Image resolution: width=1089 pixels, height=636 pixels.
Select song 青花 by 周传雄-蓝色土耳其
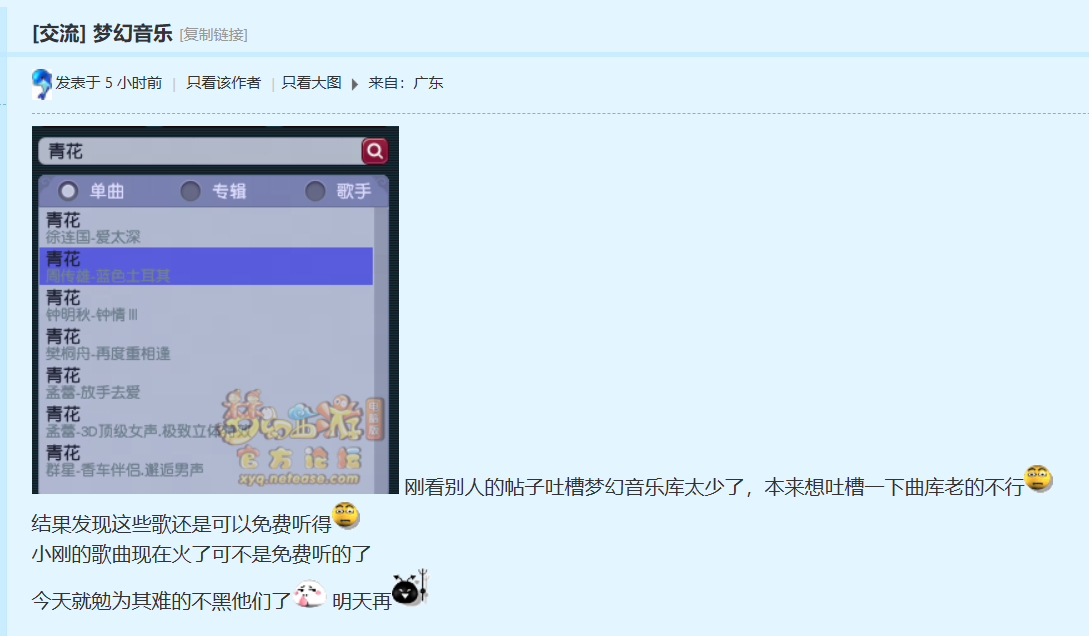coord(206,267)
